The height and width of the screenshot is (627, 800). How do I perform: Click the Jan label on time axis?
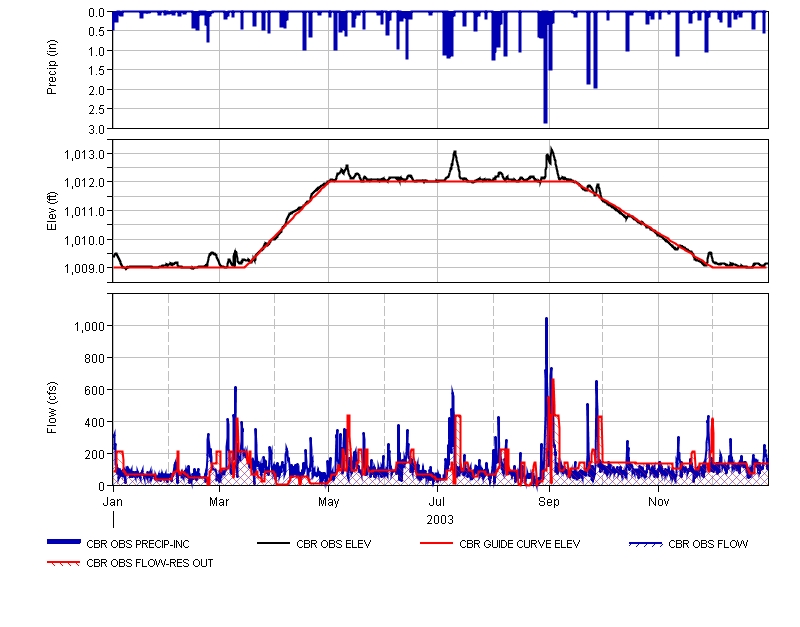(113, 501)
